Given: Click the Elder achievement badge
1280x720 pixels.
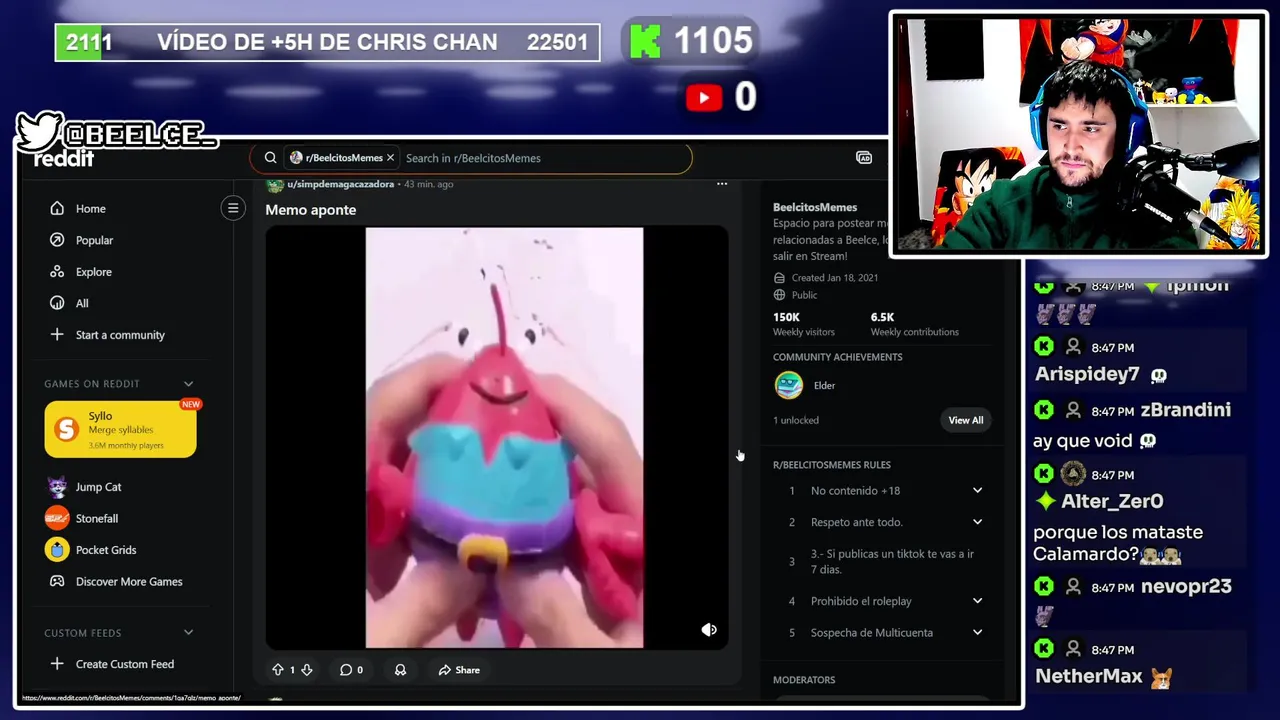Looking at the screenshot, I should [x=789, y=385].
